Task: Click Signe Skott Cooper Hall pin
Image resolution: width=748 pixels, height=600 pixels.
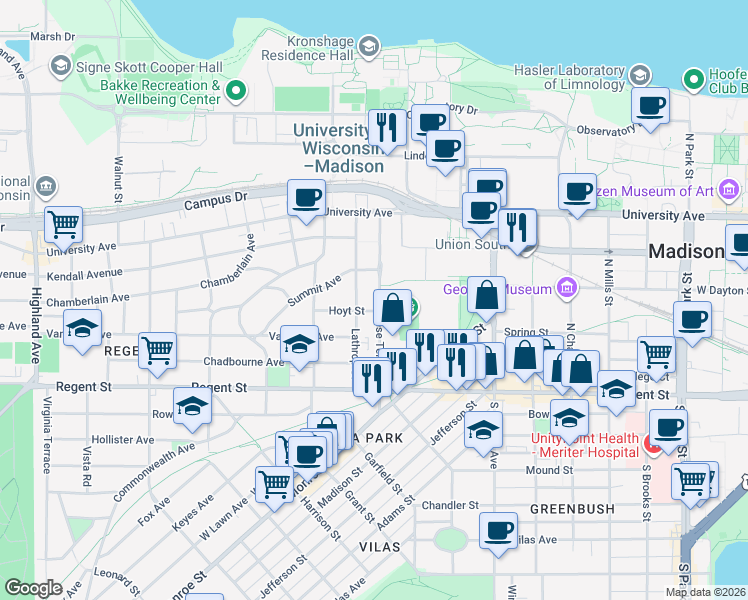Action: [61, 65]
